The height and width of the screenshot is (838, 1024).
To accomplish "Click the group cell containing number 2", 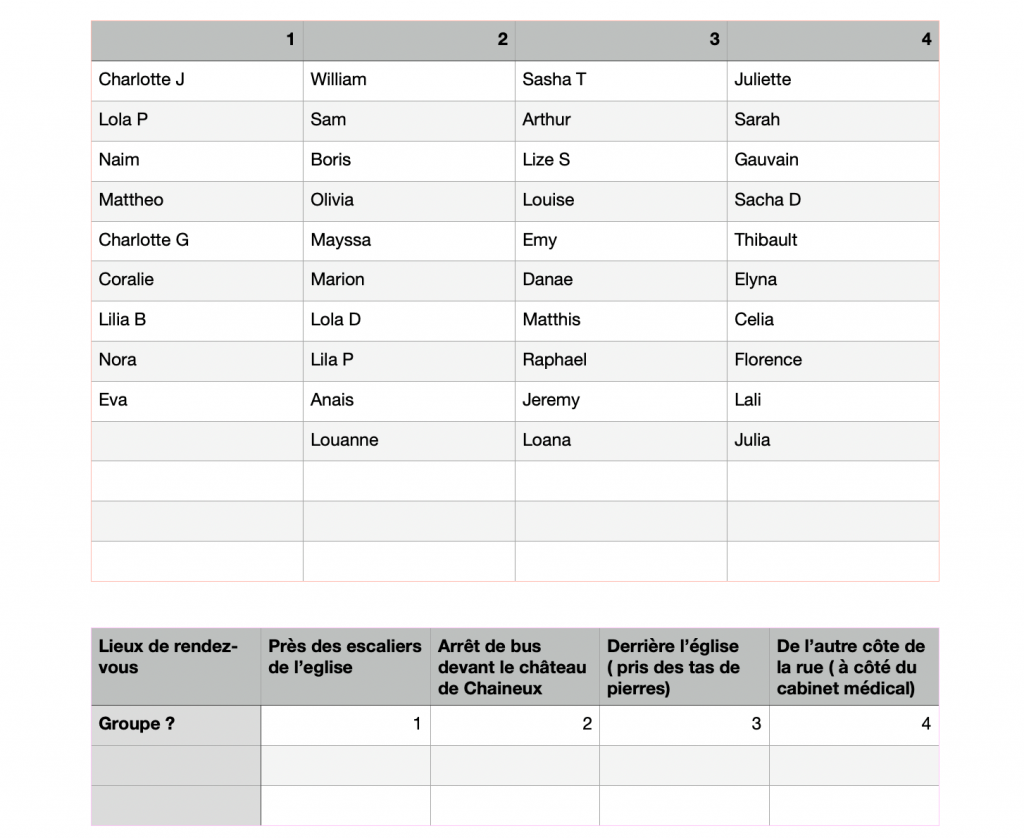I will coord(515,725).
